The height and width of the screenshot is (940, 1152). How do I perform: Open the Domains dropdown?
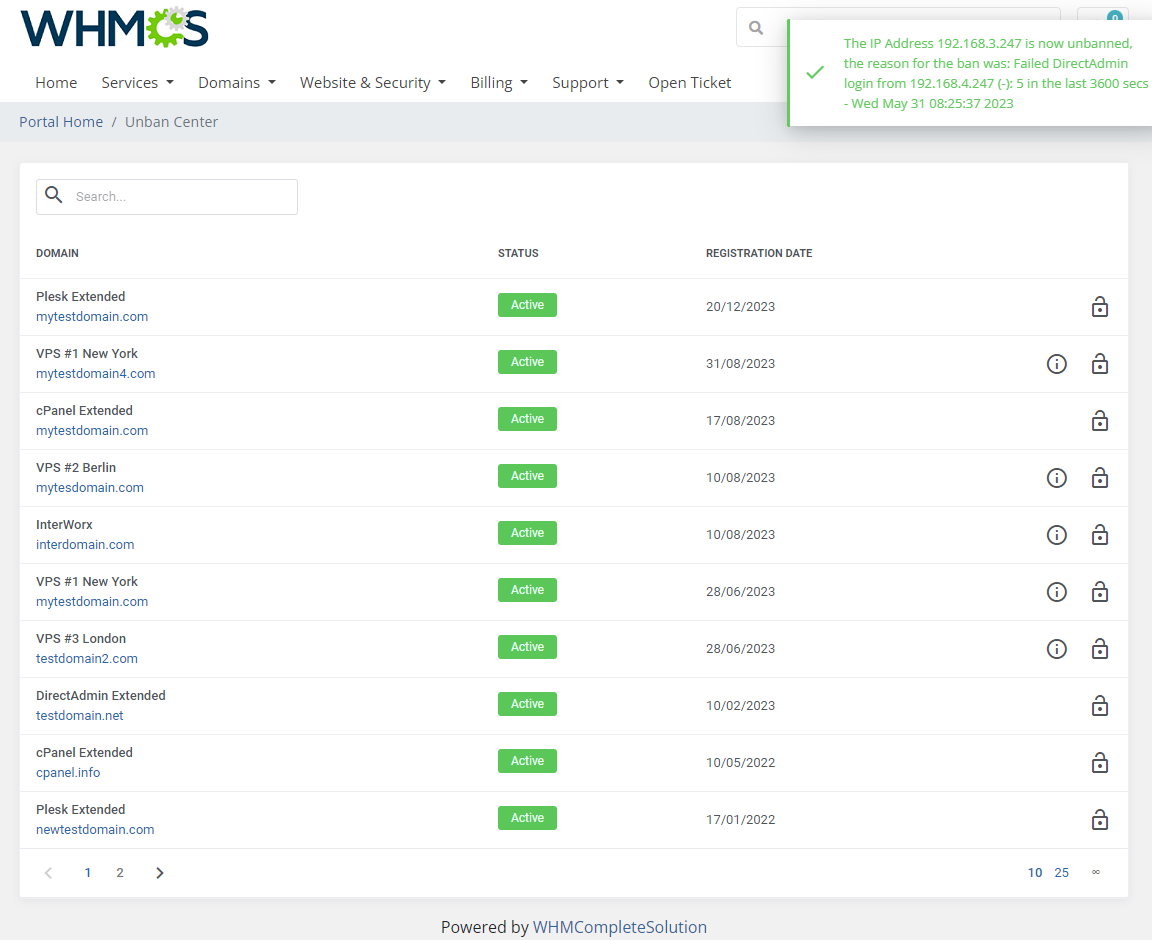point(236,82)
